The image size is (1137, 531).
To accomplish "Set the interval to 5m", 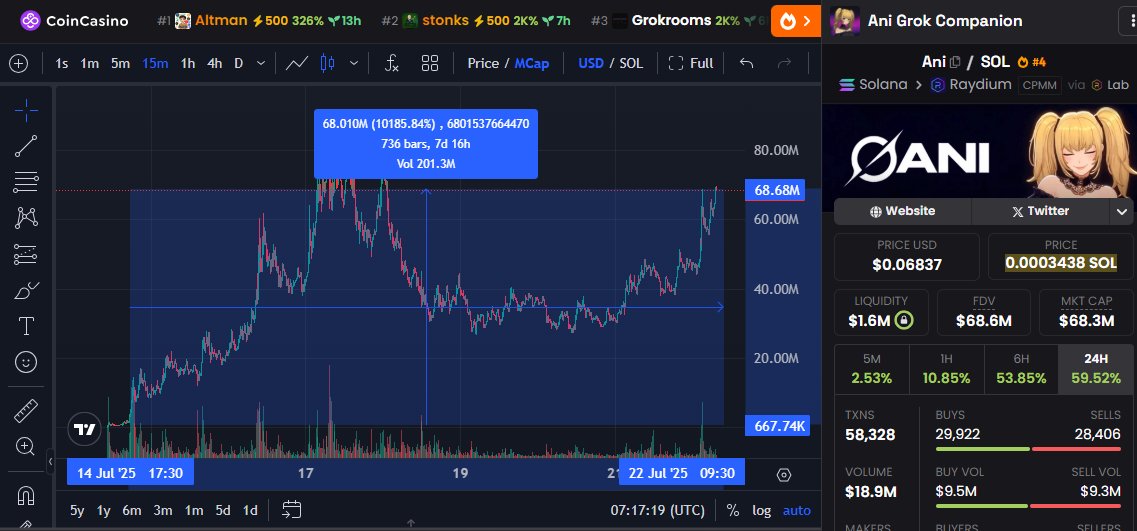I will coord(120,63).
